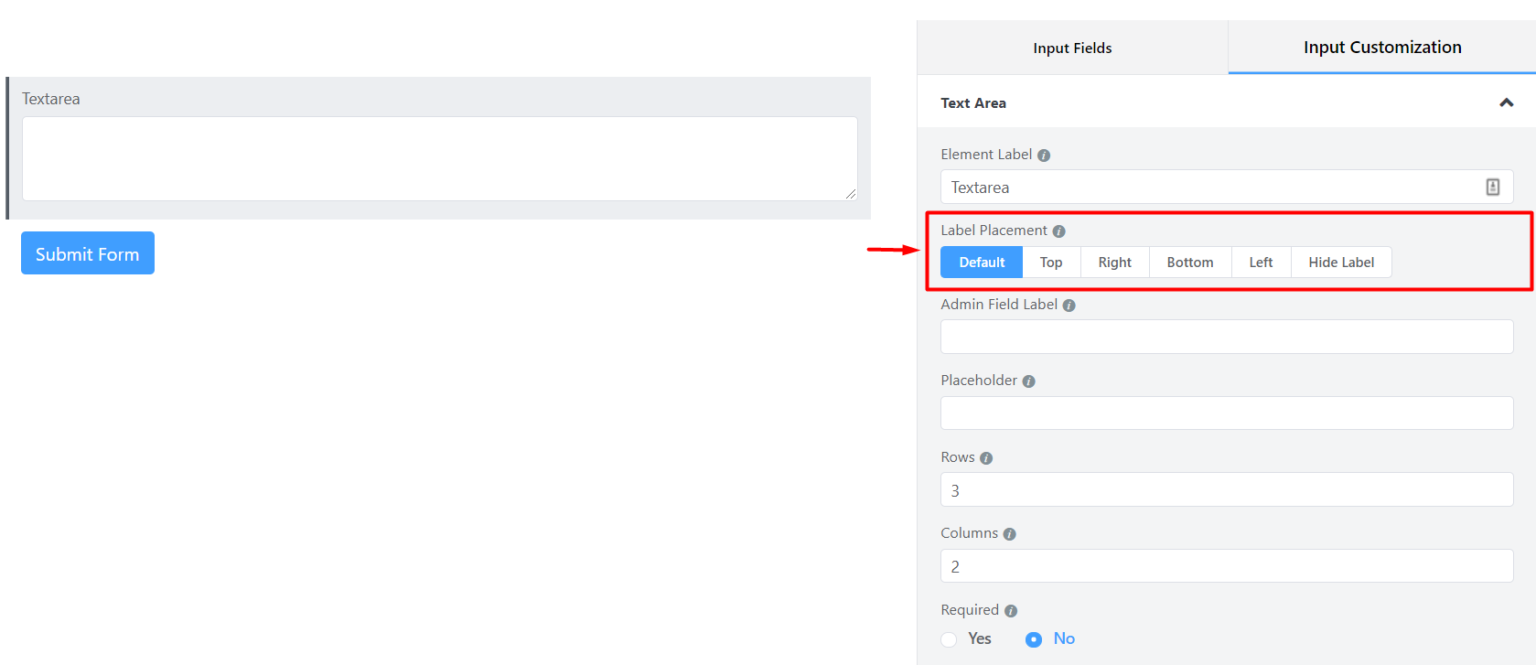
Task: Open the Required field tooltip icon
Action: tap(1010, 609)
